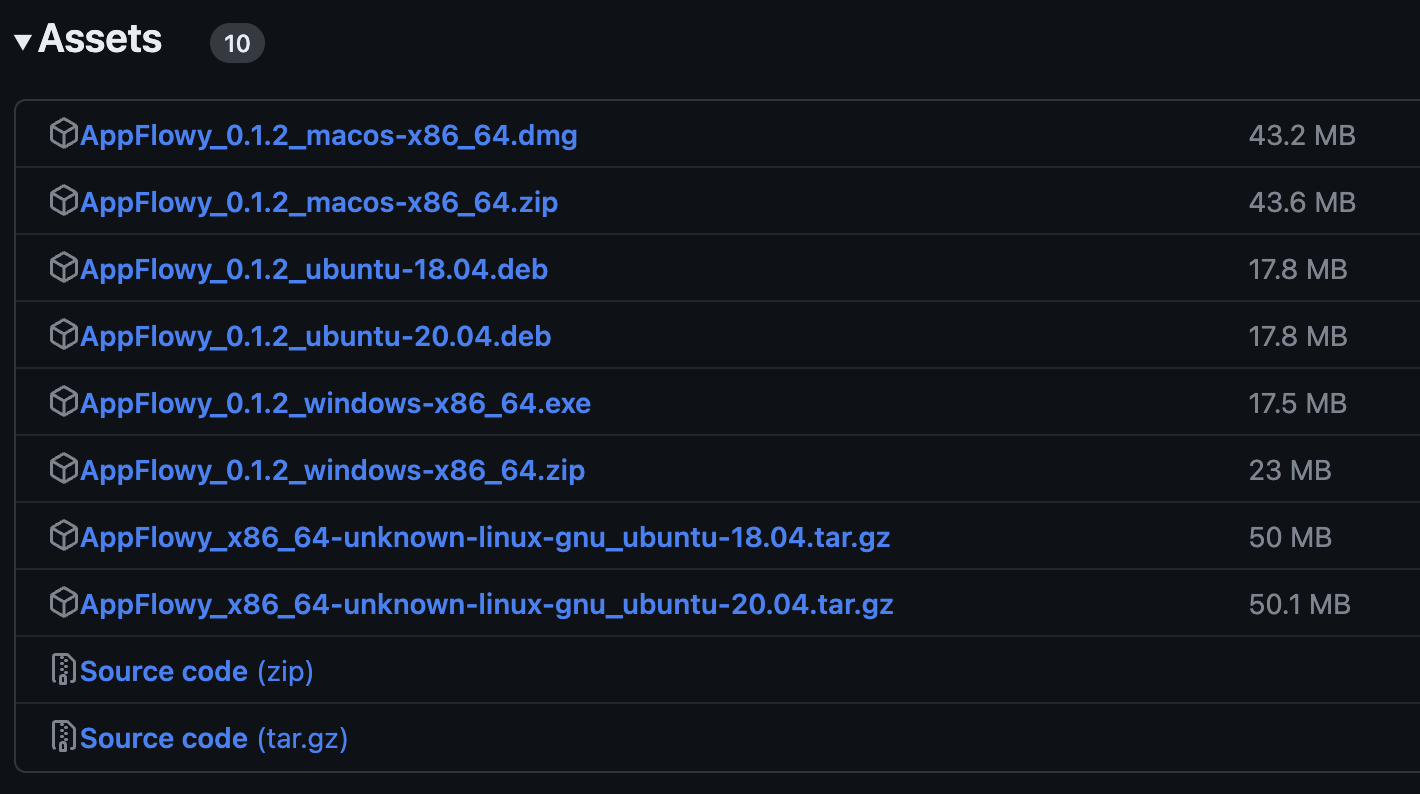Click the package icon beside ubuntu-18.04.deb
Screen dimensions: 1420x794
(x=64, y=268)
